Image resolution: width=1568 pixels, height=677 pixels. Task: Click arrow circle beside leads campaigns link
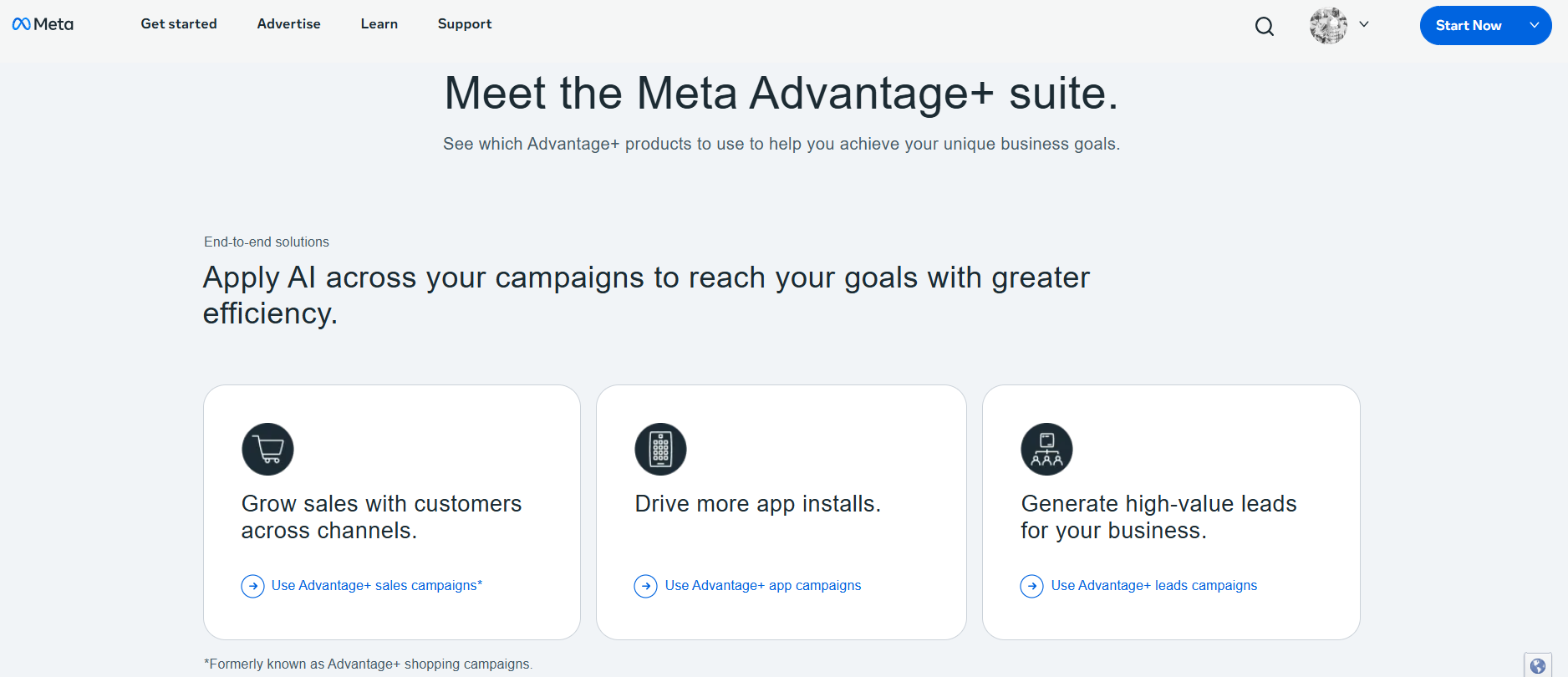(1031, 586)
